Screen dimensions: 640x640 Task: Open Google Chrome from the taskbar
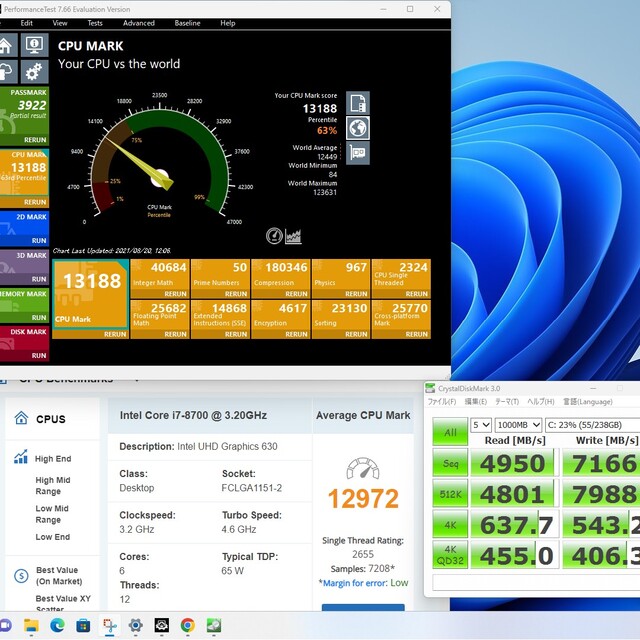(x=188, y=625)
